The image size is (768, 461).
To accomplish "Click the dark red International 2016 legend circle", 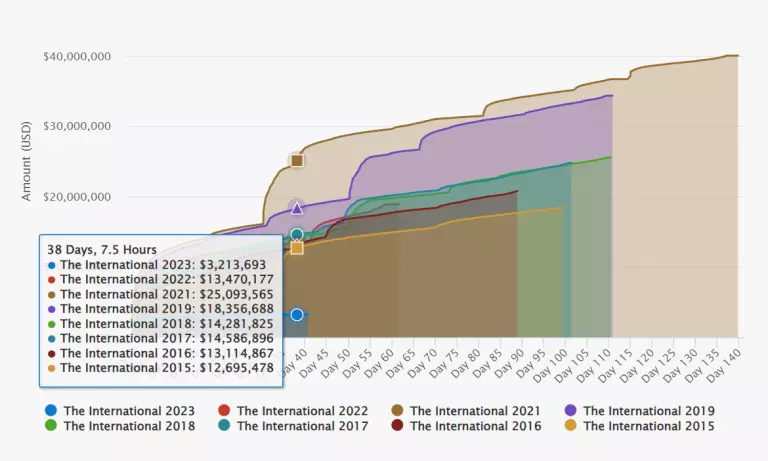I will pyautogui.click(x=397, y=426).
